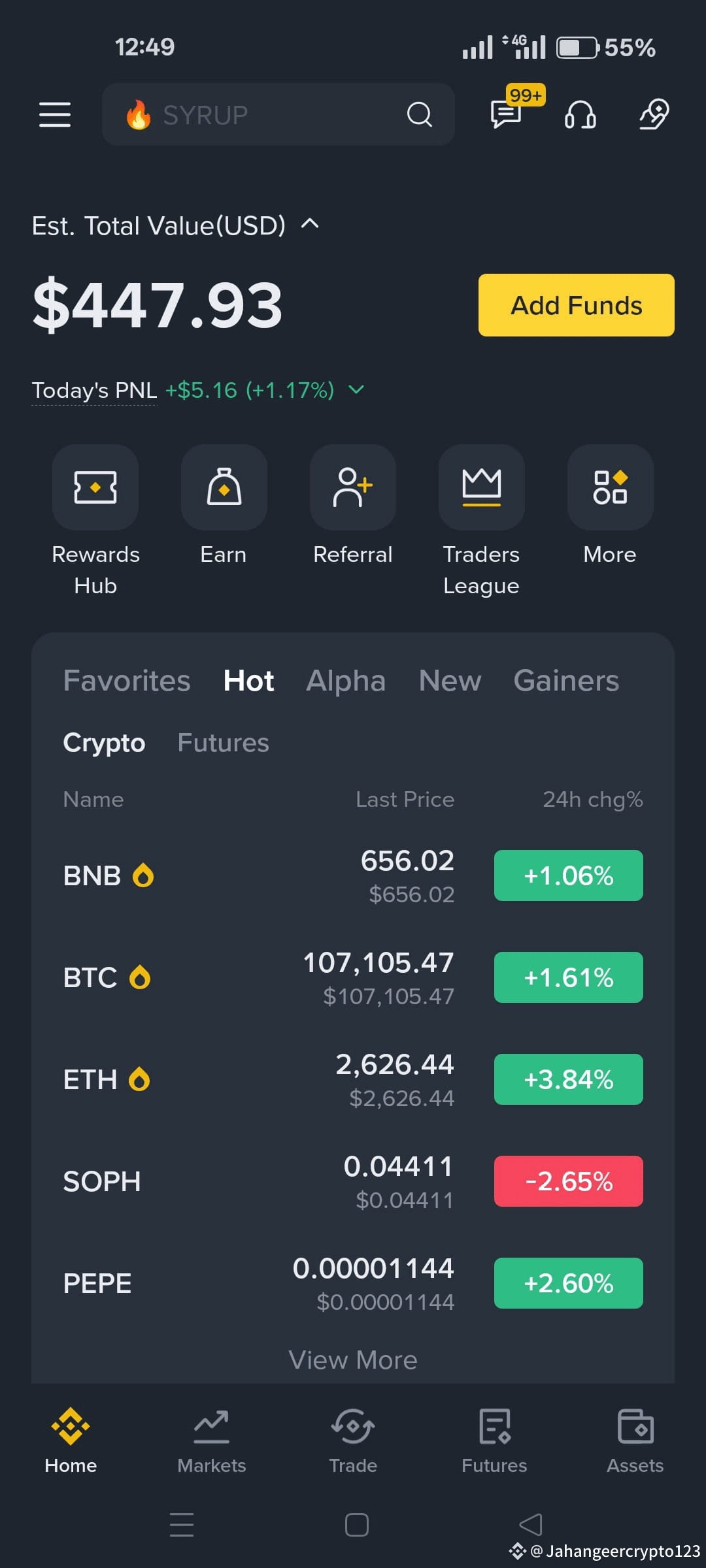Switch to the Alpha tab
The height and width of the screenshot is (1568, 706).
pos(346,681)
